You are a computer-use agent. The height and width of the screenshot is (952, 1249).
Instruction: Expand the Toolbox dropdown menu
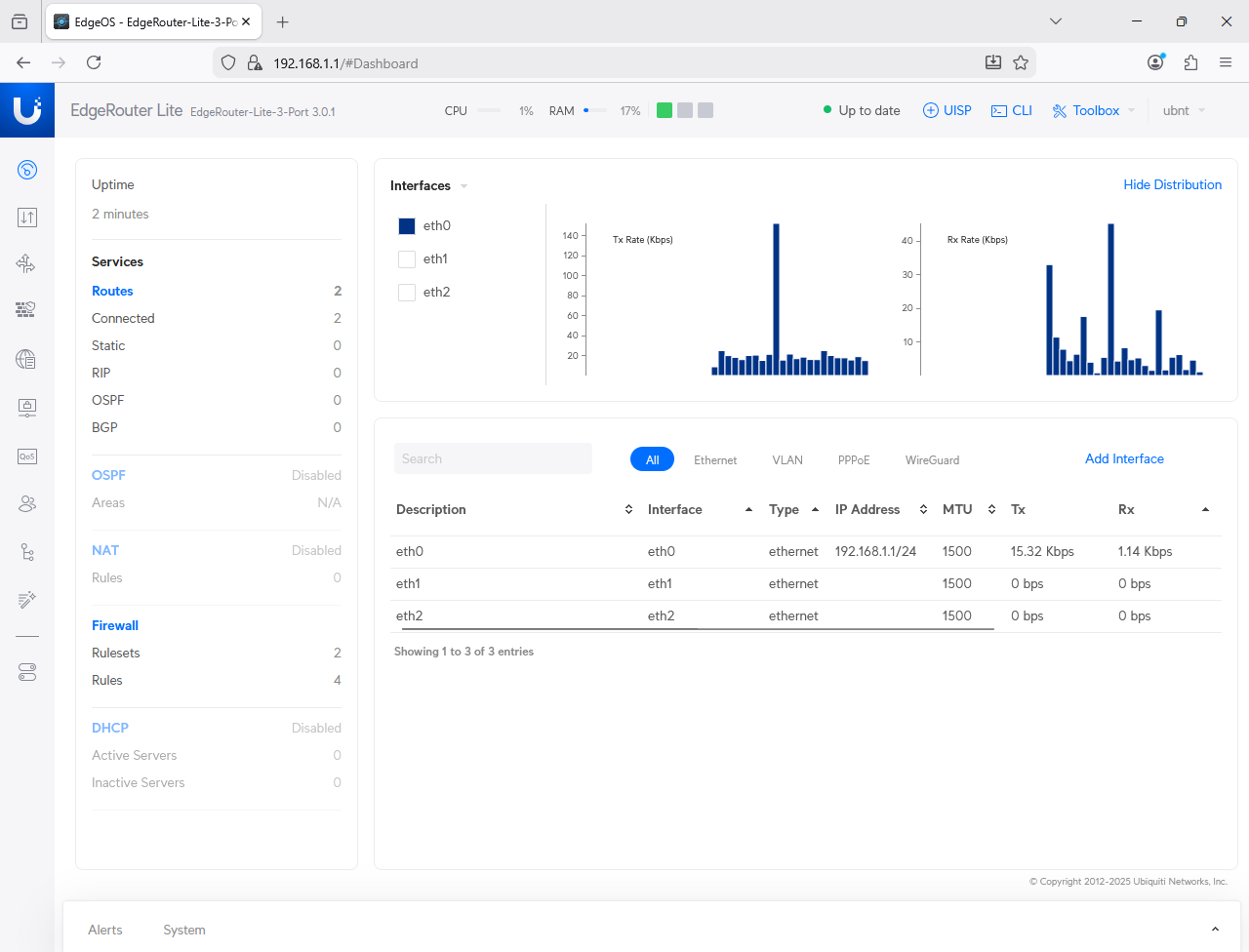1094,111
